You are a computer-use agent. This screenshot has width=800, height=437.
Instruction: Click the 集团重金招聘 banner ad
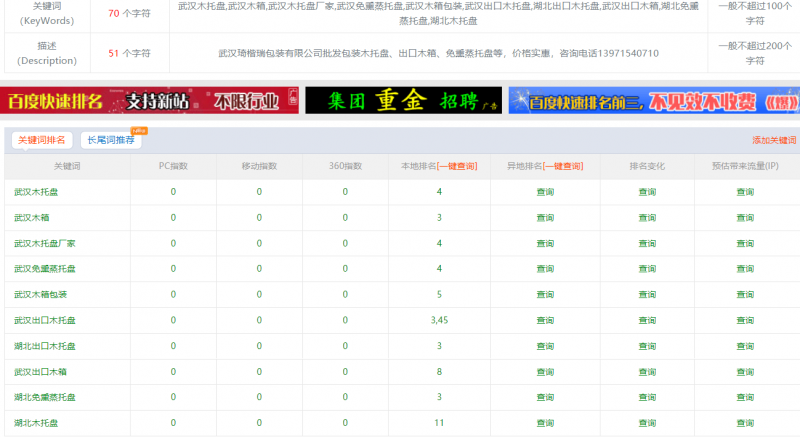coord(402,100)
